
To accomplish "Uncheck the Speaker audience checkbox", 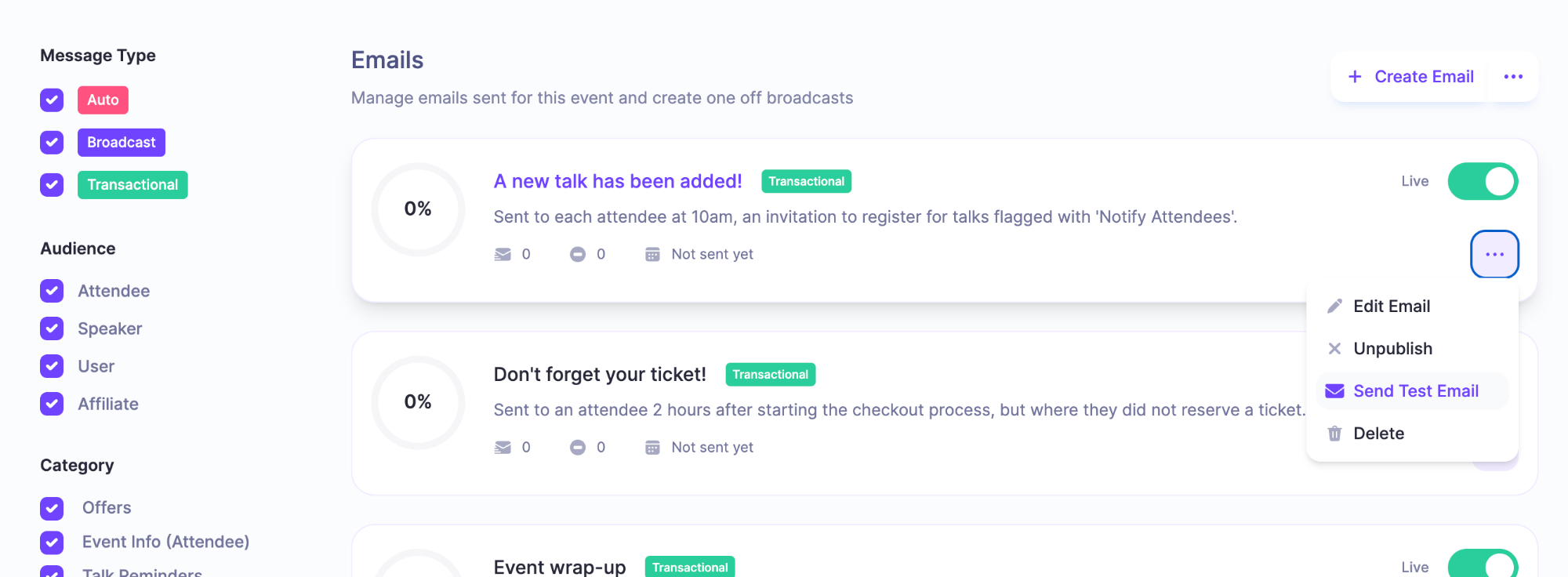I will tap(52, 328).
